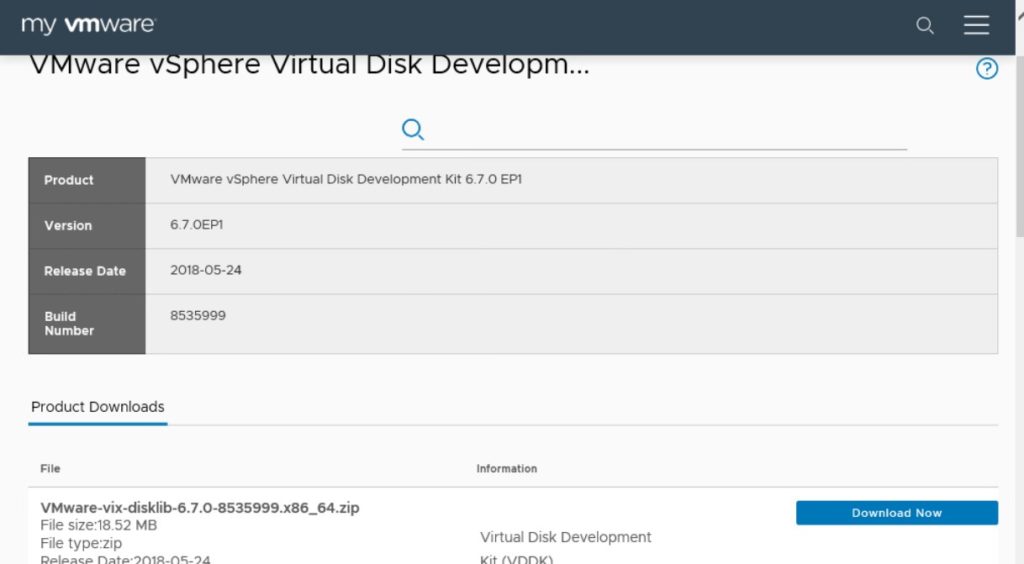Screen dimensions: 1024x564
Task: Open the header search magnifier icon
Action: tap(925, 25)
